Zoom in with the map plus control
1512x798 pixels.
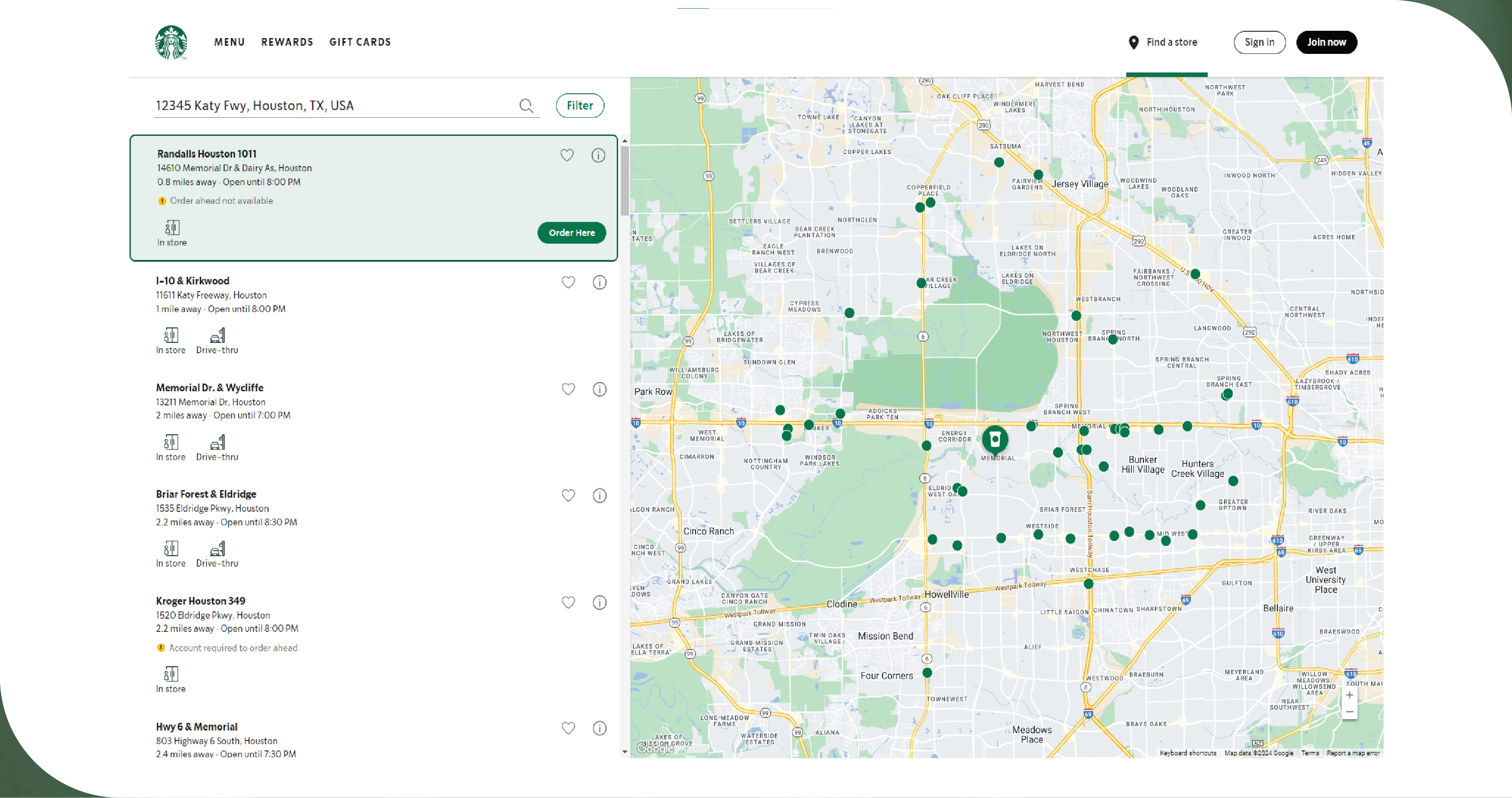1349,695
